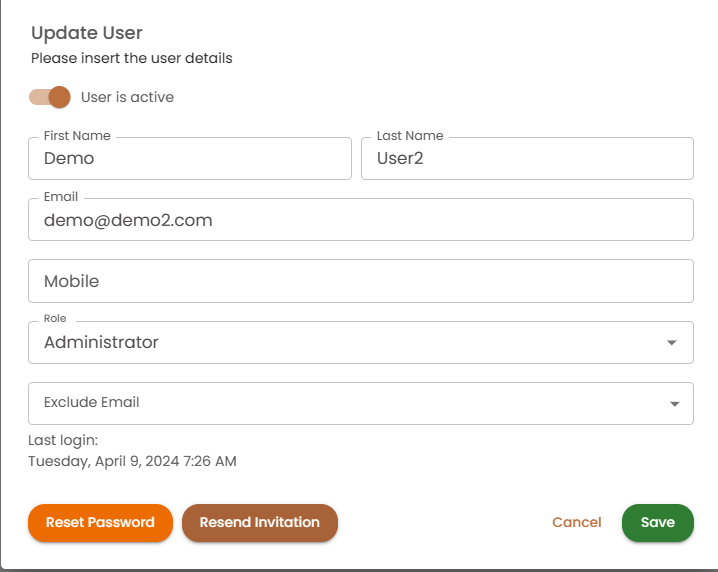Click the last login date, April 9, 2024
718x572 pixels.
(132, 461)
